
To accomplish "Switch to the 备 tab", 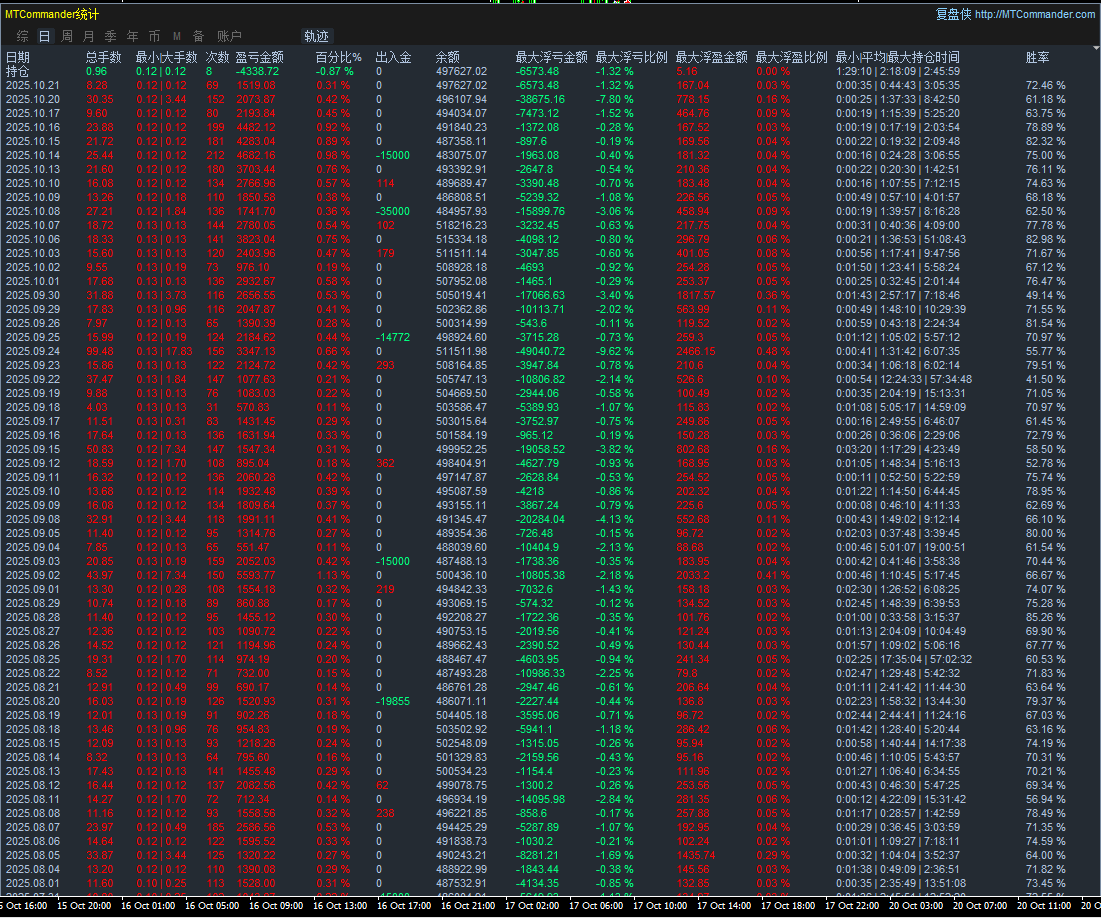I will pos(199,36).
